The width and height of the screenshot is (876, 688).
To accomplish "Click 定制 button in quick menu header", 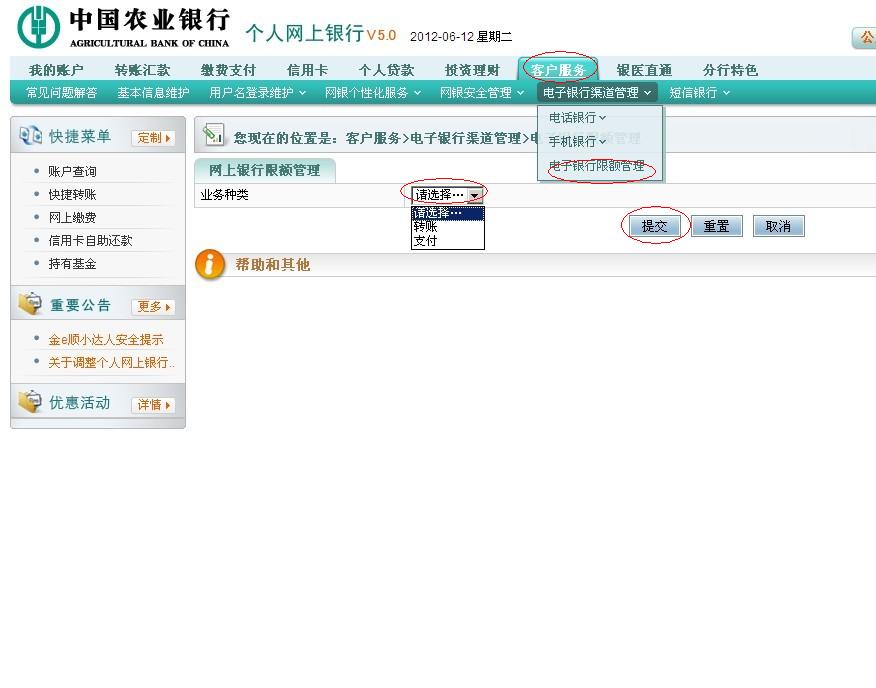I will (153, 138).
